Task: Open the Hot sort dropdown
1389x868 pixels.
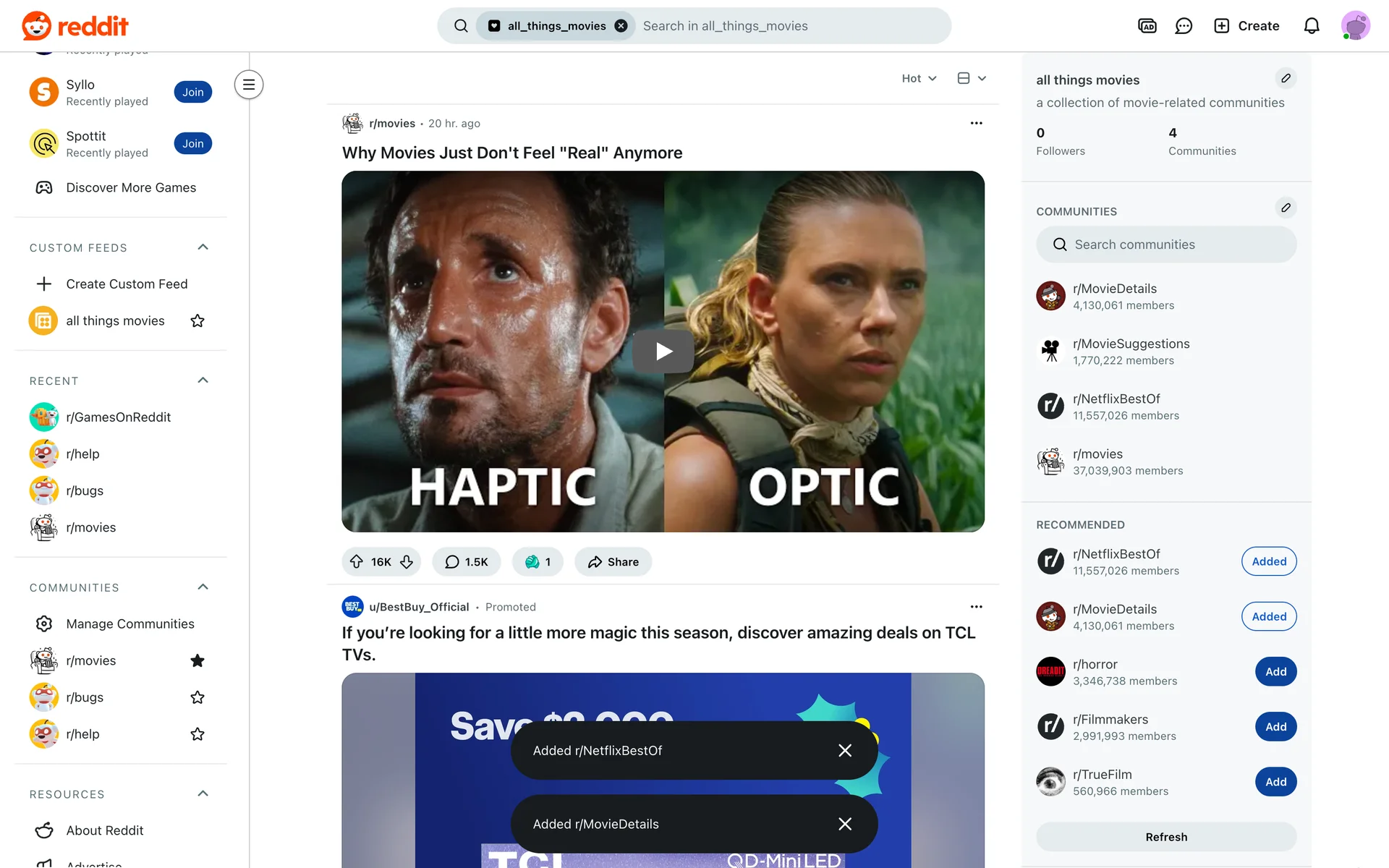Action: 919,78
